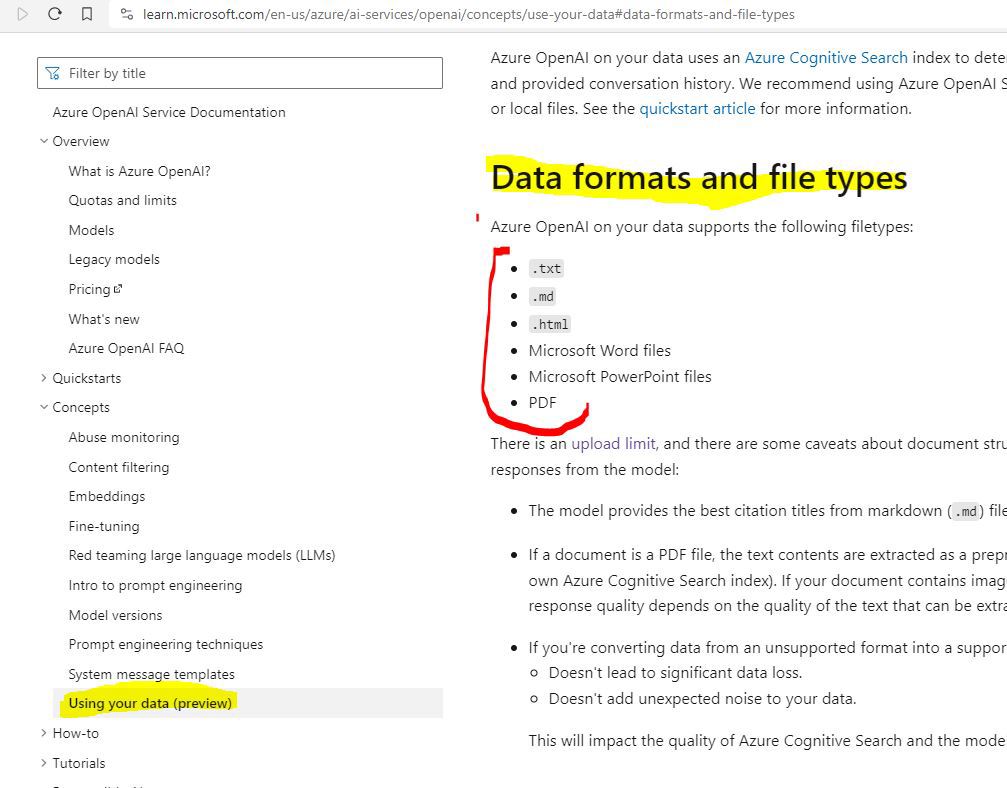Follow the upload limit link
1007x788 pixels.
pos(613,444)
